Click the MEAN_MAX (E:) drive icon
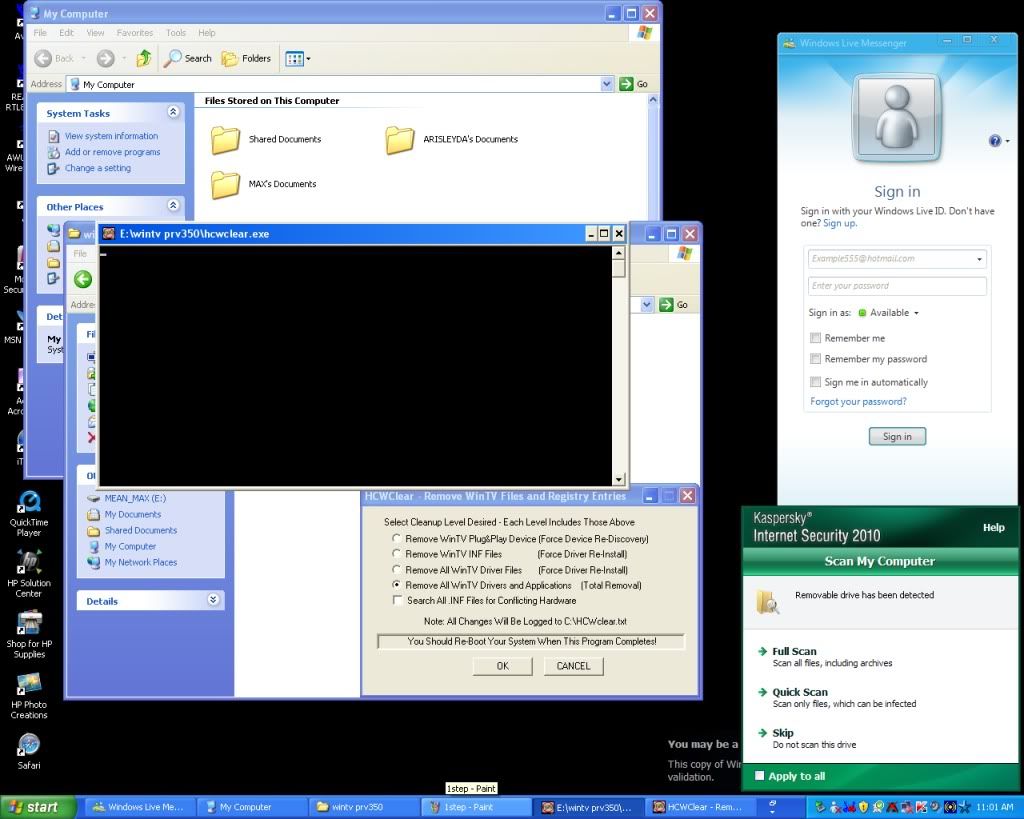This screenshot has width=1024, height=819. [x=93, y=498]
